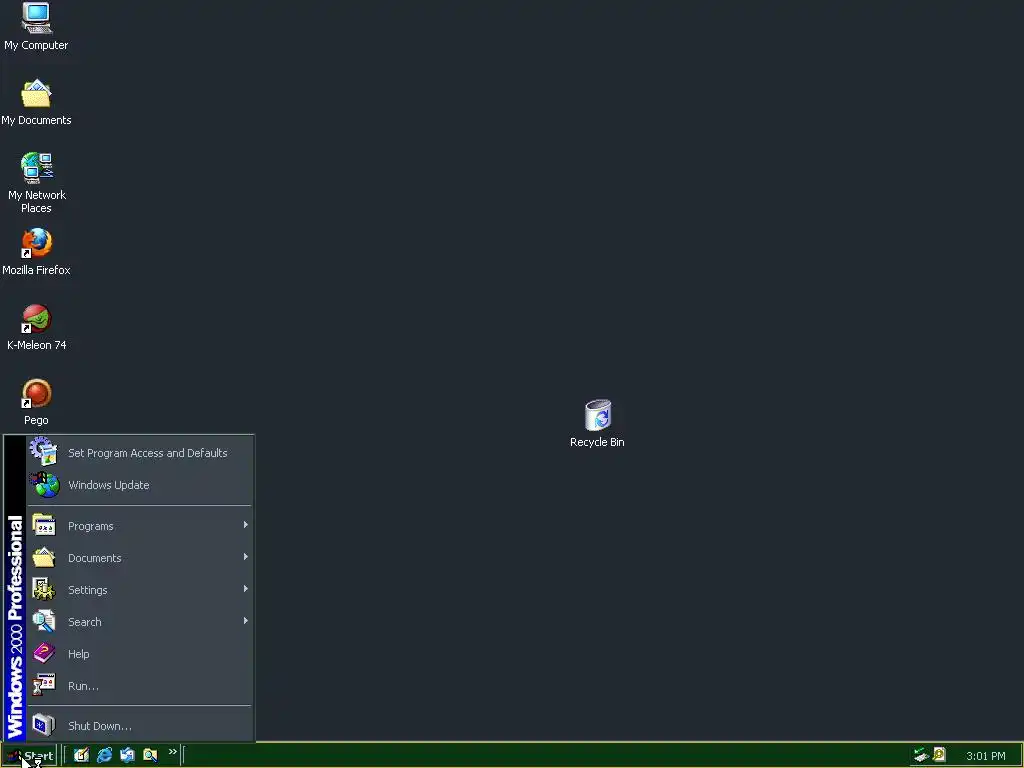Click the key document tray icon
This screenshot has height=768, width=1024.
pos(939,755)
